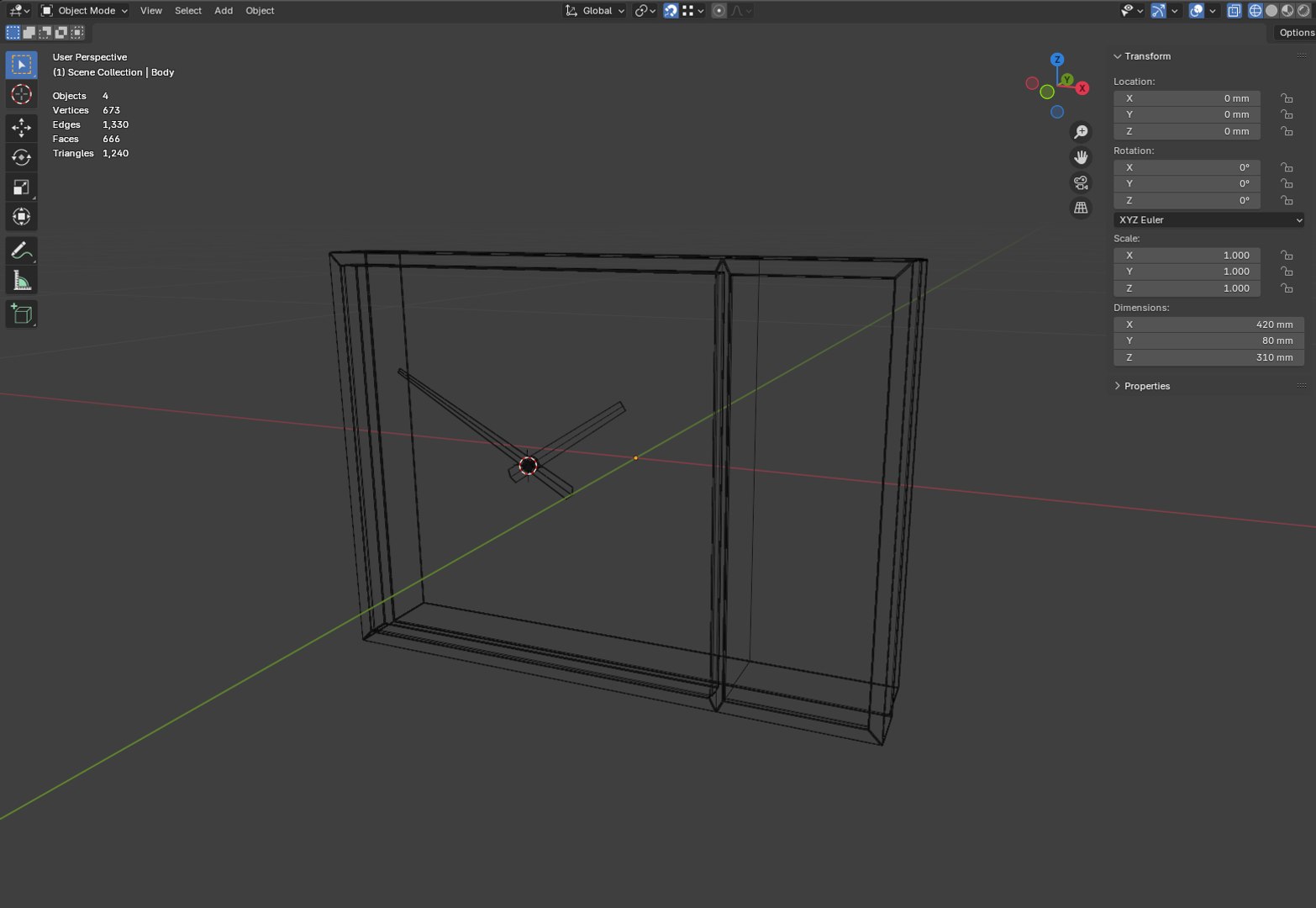Lock the X scale value
The image size is (1316, 908).
point(1287,255)
